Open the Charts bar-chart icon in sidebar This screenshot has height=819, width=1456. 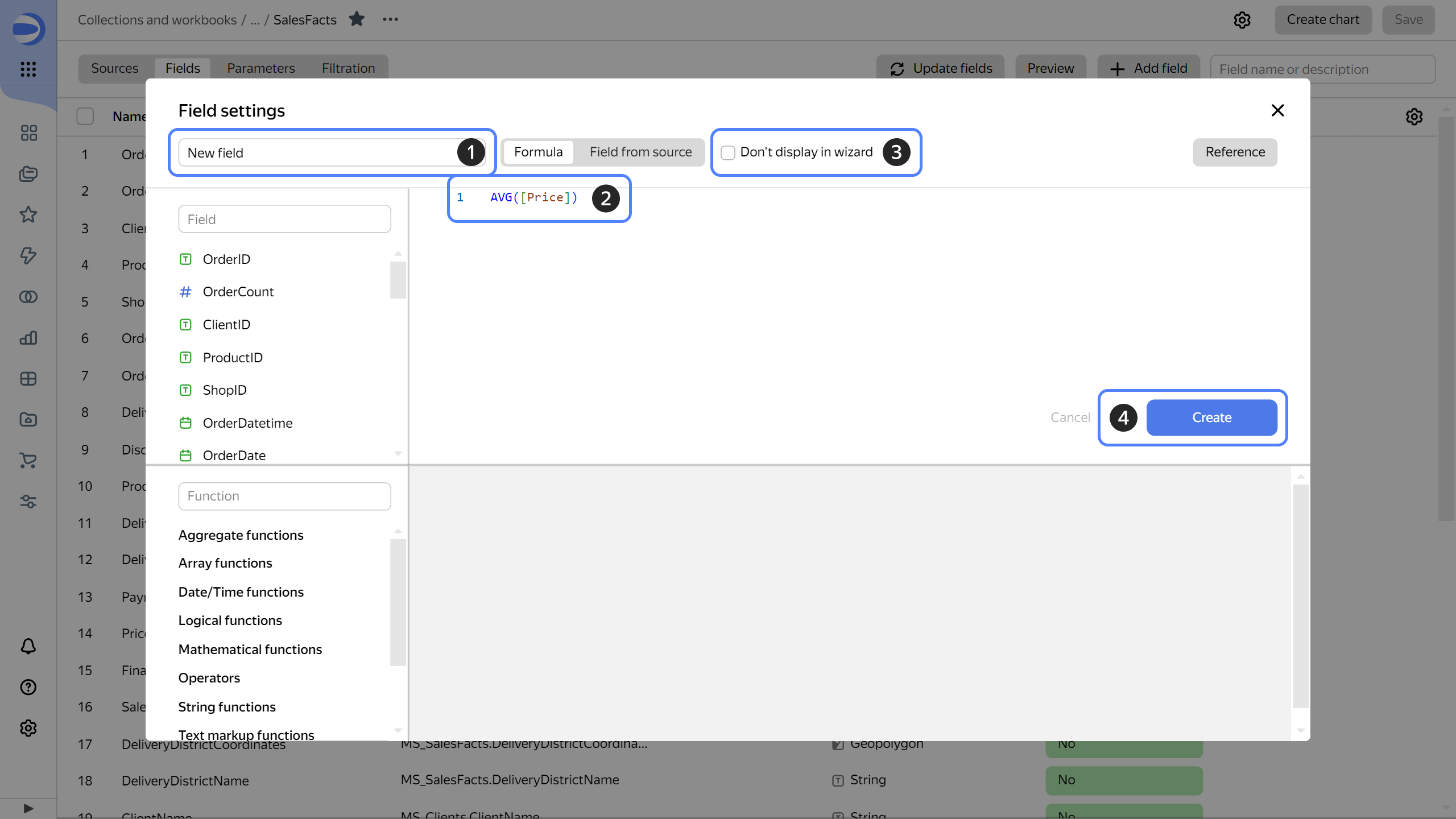[28, 338]
